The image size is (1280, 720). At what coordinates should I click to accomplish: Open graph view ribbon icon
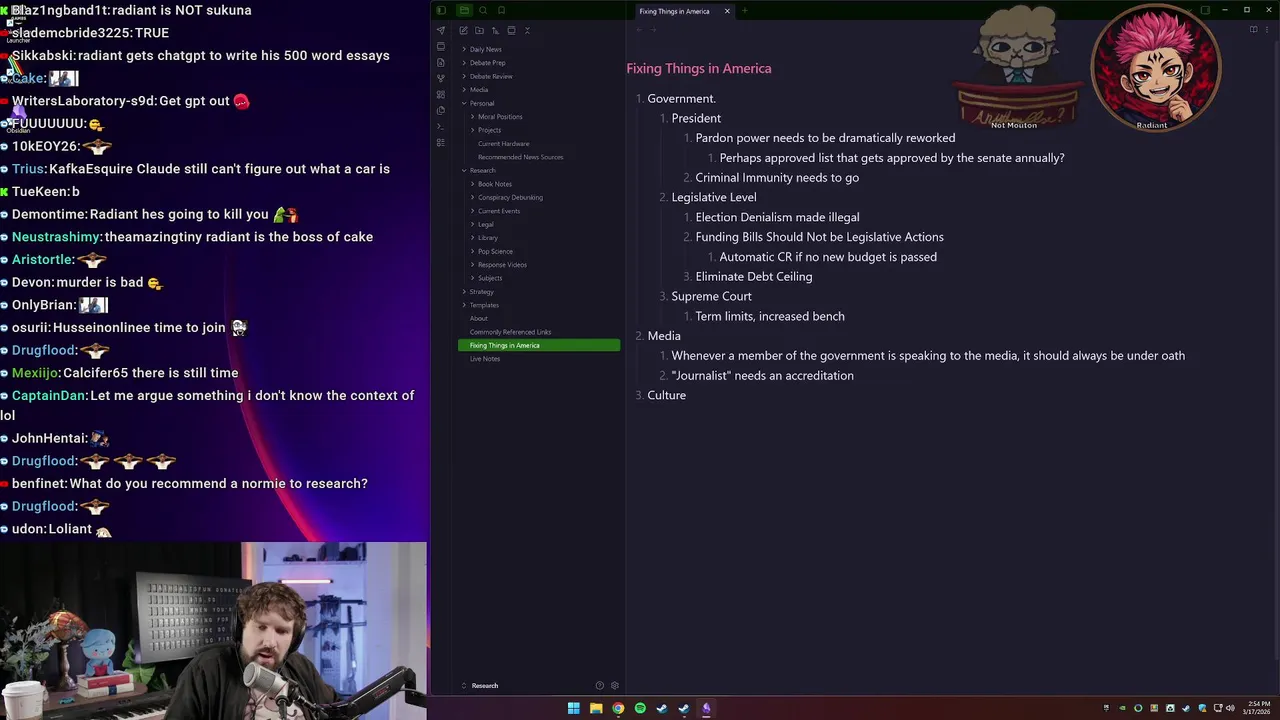pyautogui.click(x=441, y=78)
